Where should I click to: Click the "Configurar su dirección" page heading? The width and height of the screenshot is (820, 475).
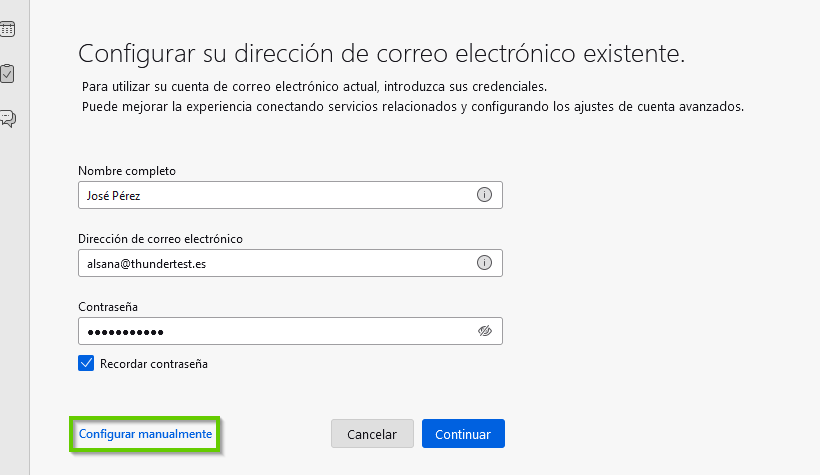click(x=381, y=53)
